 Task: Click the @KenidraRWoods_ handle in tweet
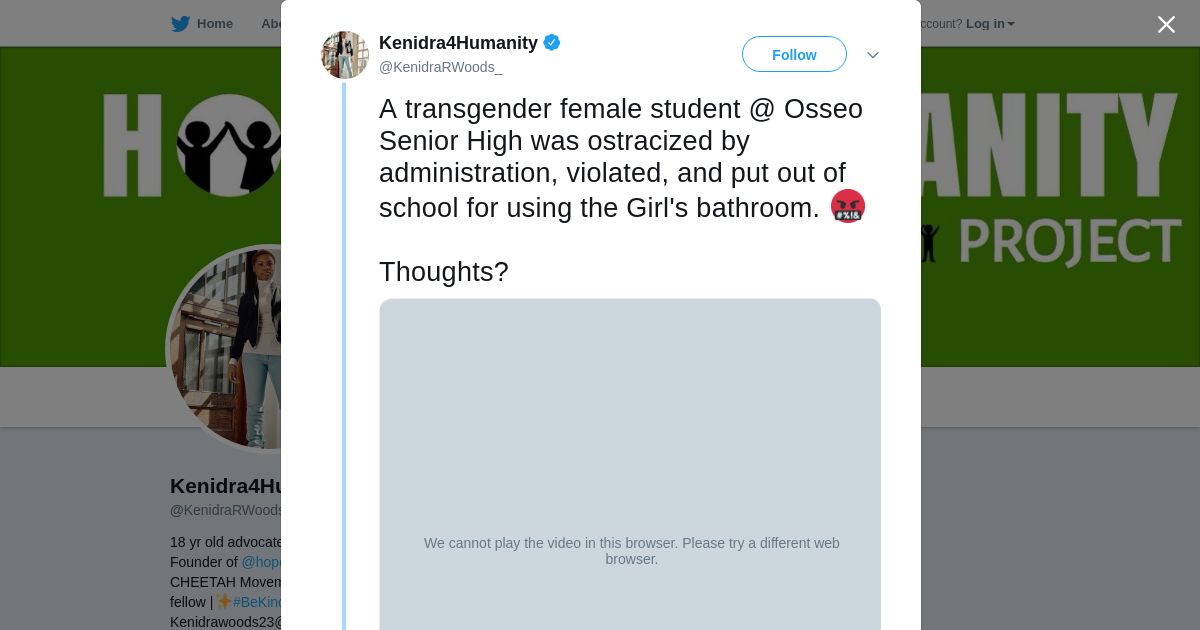coord(440,67)
